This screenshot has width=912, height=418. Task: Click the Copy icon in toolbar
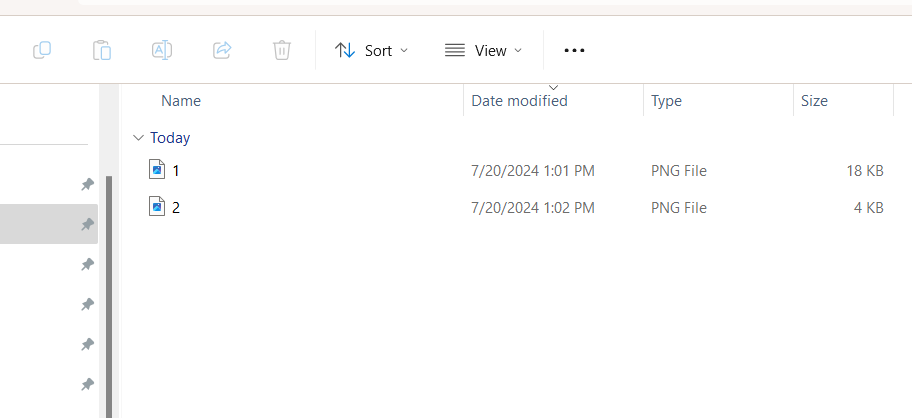(x=42, y=51)
